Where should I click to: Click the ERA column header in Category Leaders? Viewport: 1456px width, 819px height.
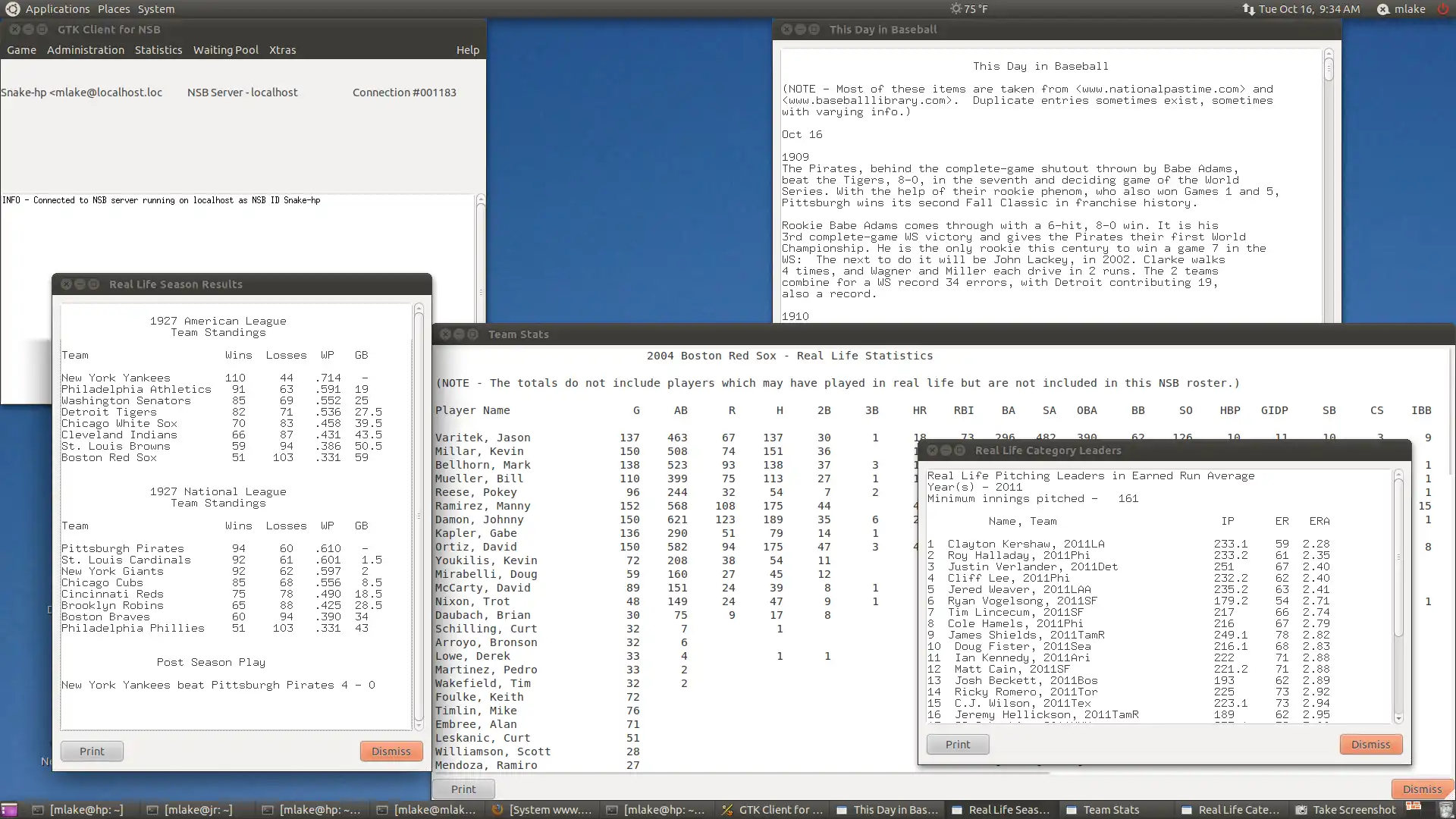pos(1319,521)
